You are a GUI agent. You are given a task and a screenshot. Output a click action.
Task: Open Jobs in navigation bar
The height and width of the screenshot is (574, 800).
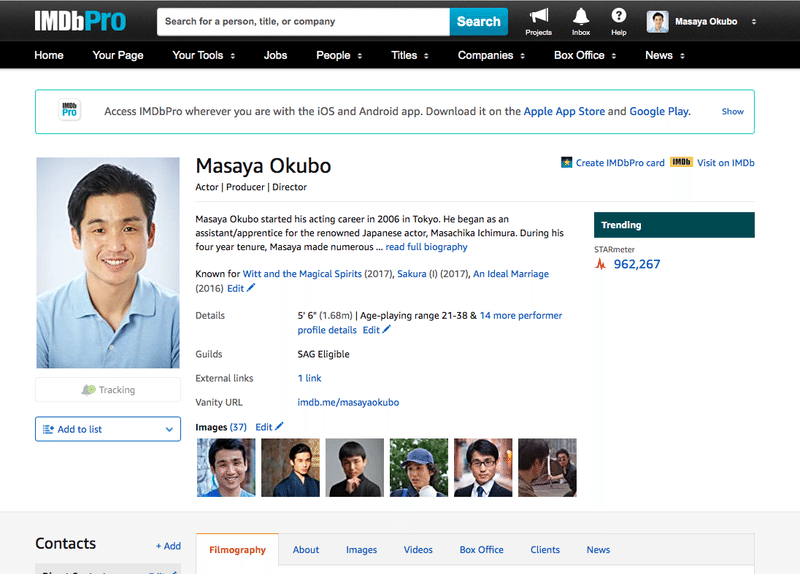coord(276,55)
